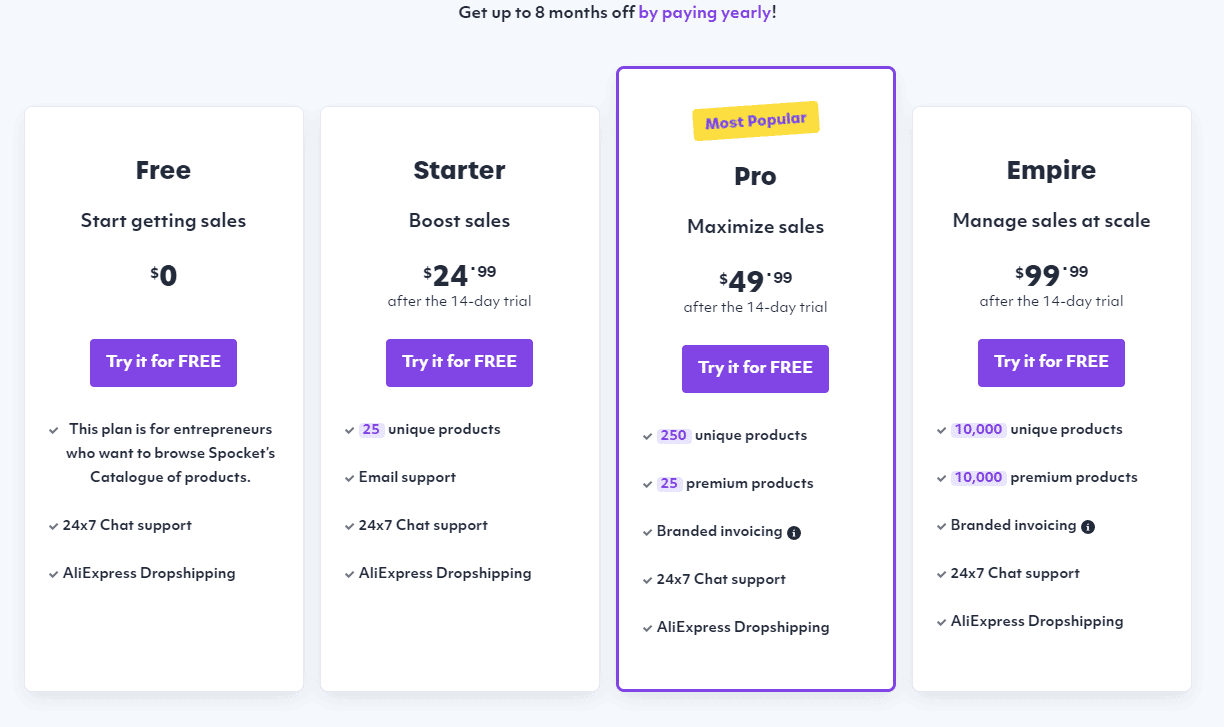Click the info icon beside Pro's Branded invoicing
This screenshot has height=727, width=1224.
pos(794,532)
